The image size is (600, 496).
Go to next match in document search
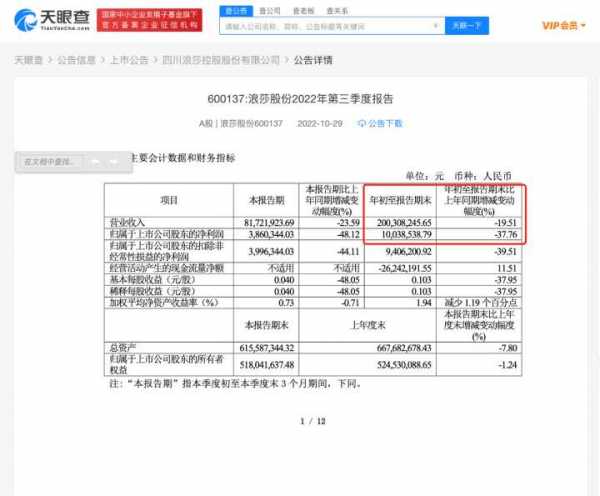pos(114,162)
